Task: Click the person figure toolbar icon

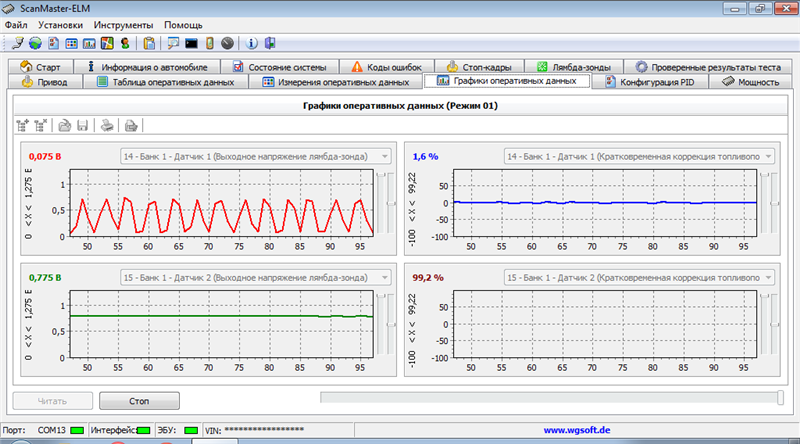Action: click(x=125, y=43)
